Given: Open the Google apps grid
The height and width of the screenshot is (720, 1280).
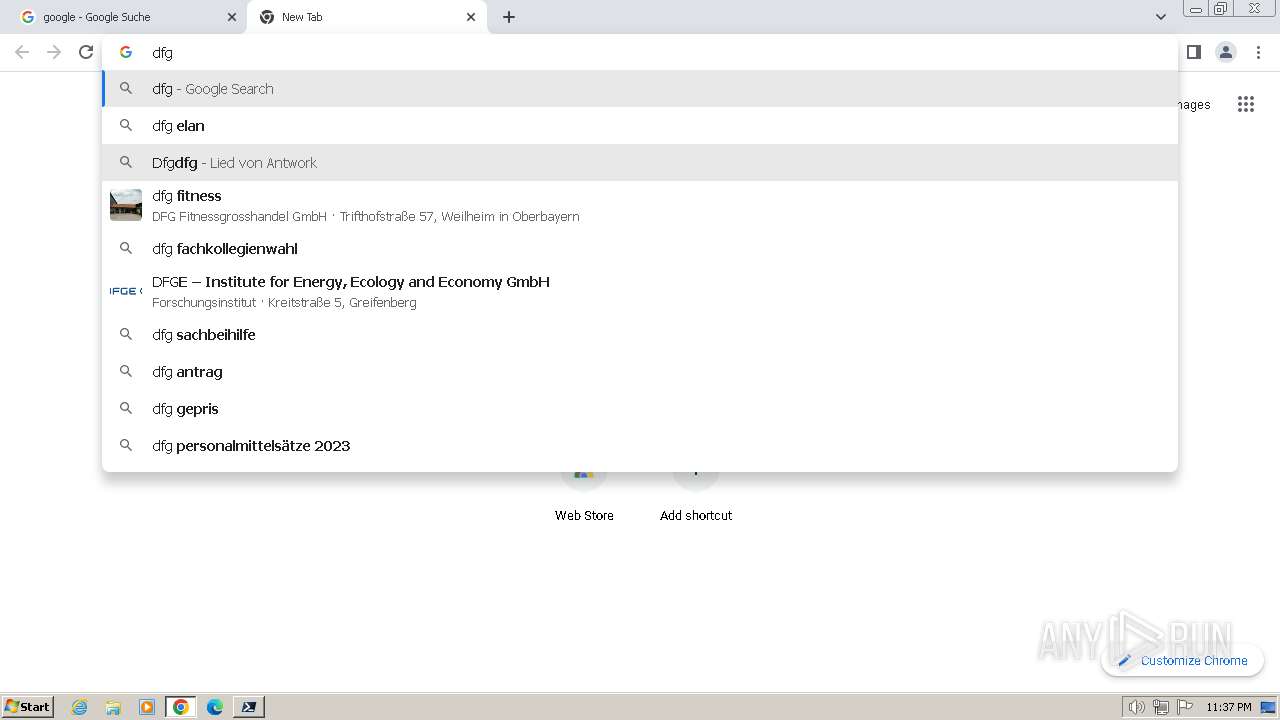Looking at the screenshot, I should coord(1246,104).
